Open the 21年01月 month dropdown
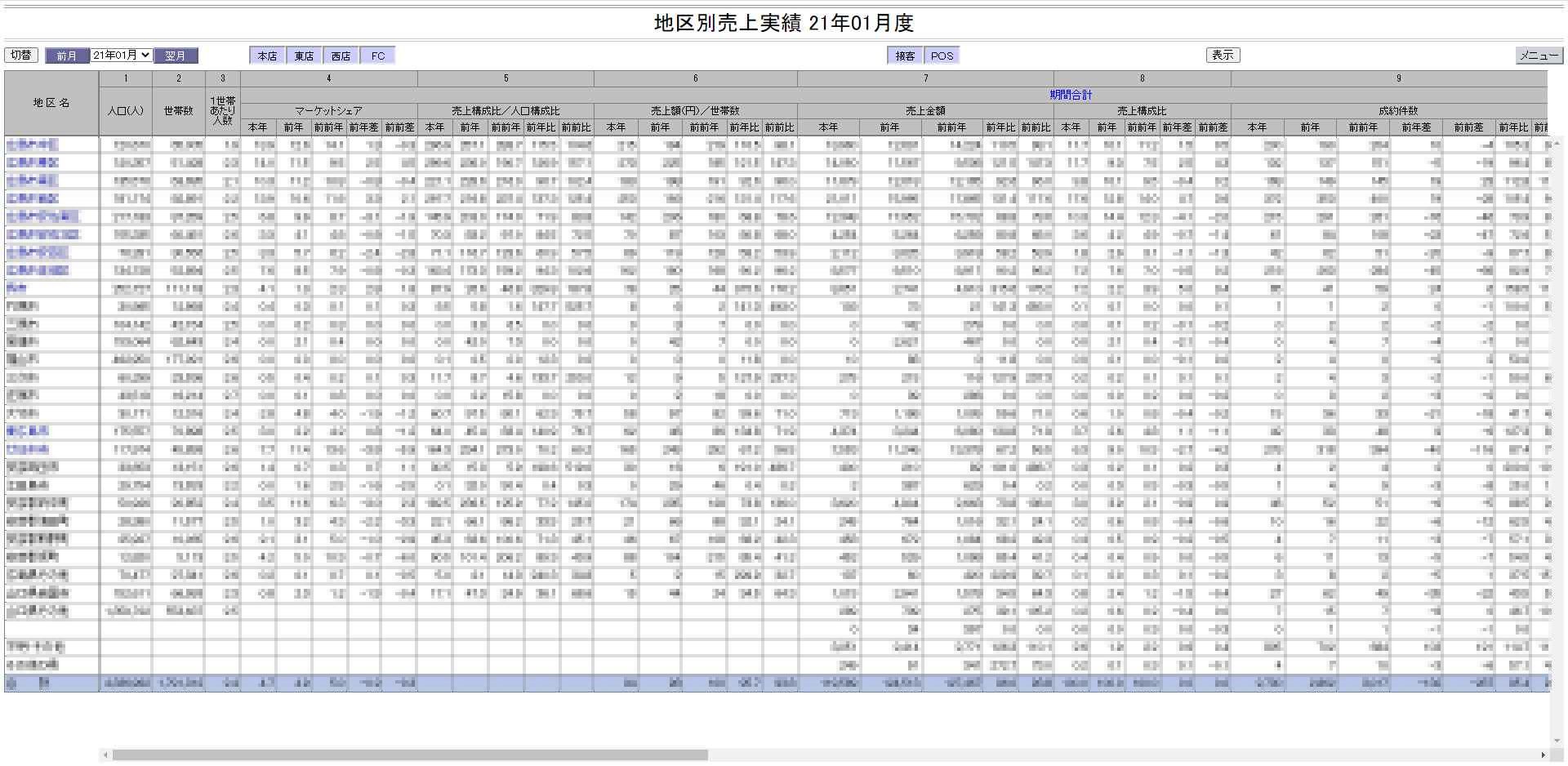Viewport: 1568px width, 766px height. click(121, 55)
